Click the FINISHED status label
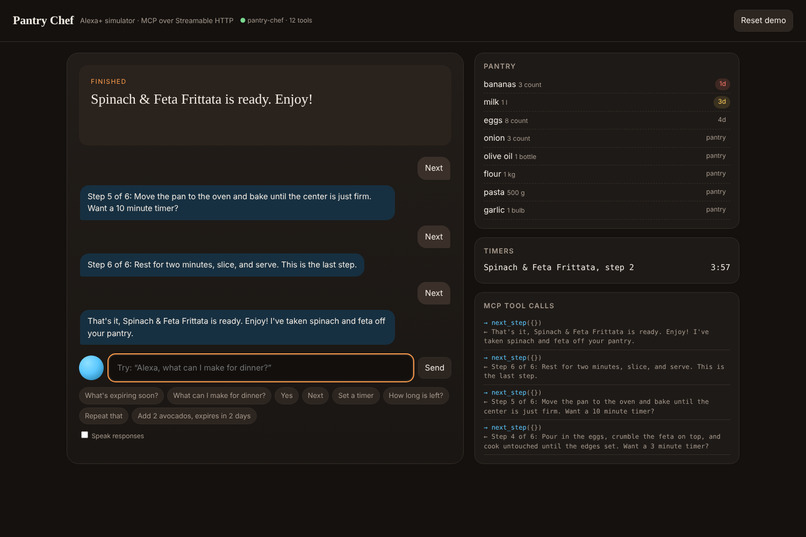The image size is (806, 537). click(108, 81)
